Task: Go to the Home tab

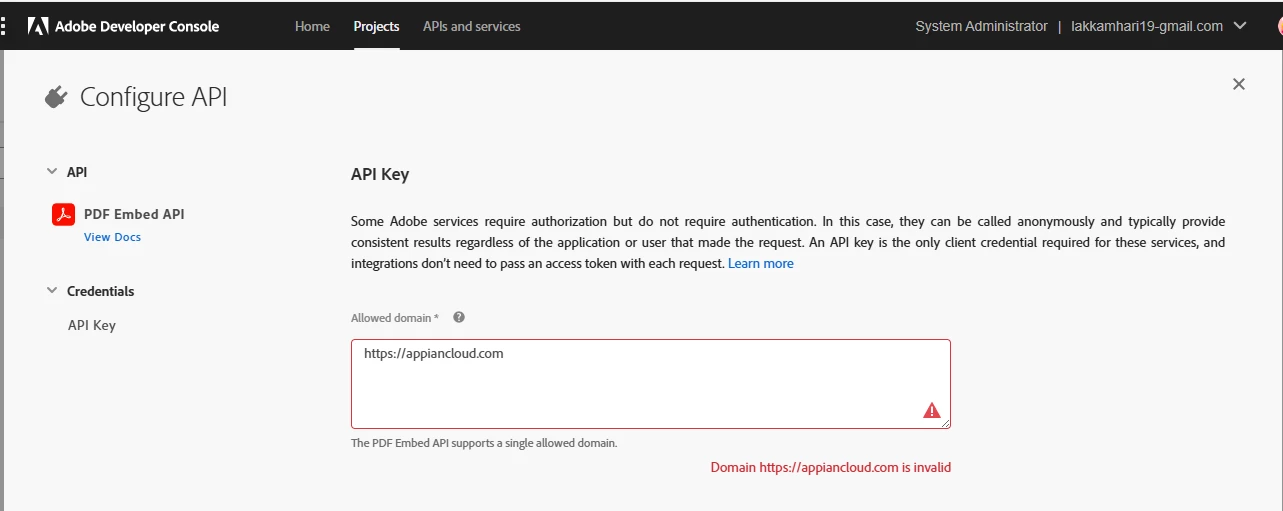Action: (x=312, y=26)
